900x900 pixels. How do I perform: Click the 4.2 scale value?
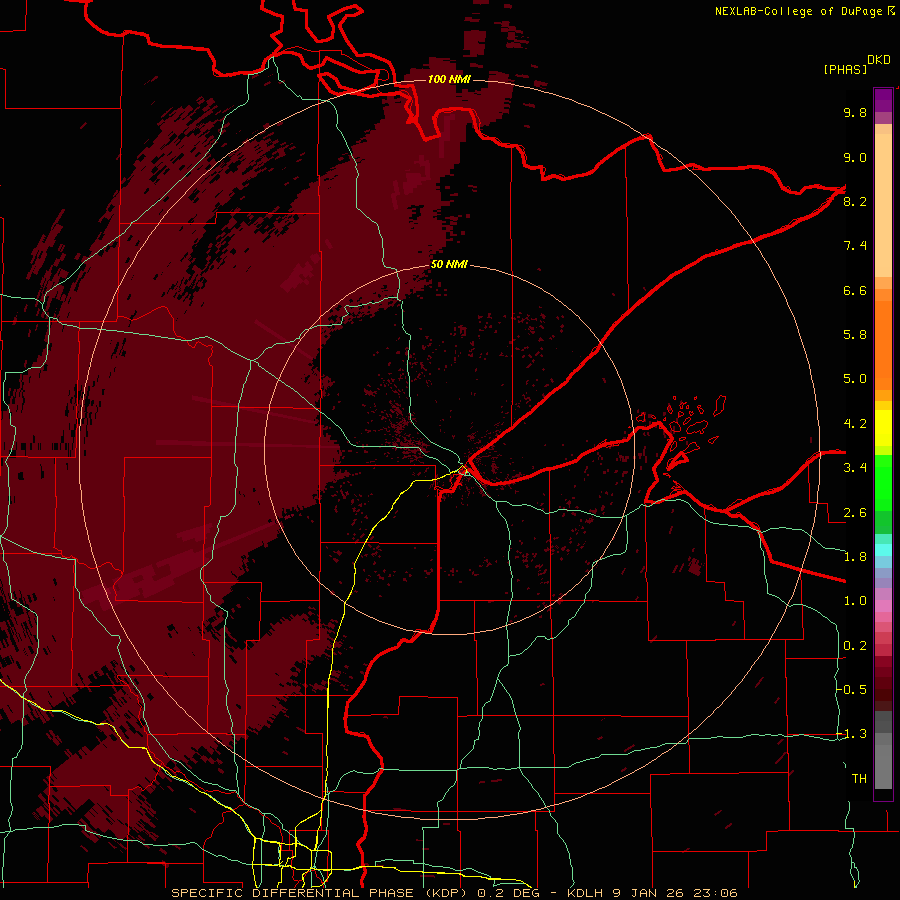point(855,424)
